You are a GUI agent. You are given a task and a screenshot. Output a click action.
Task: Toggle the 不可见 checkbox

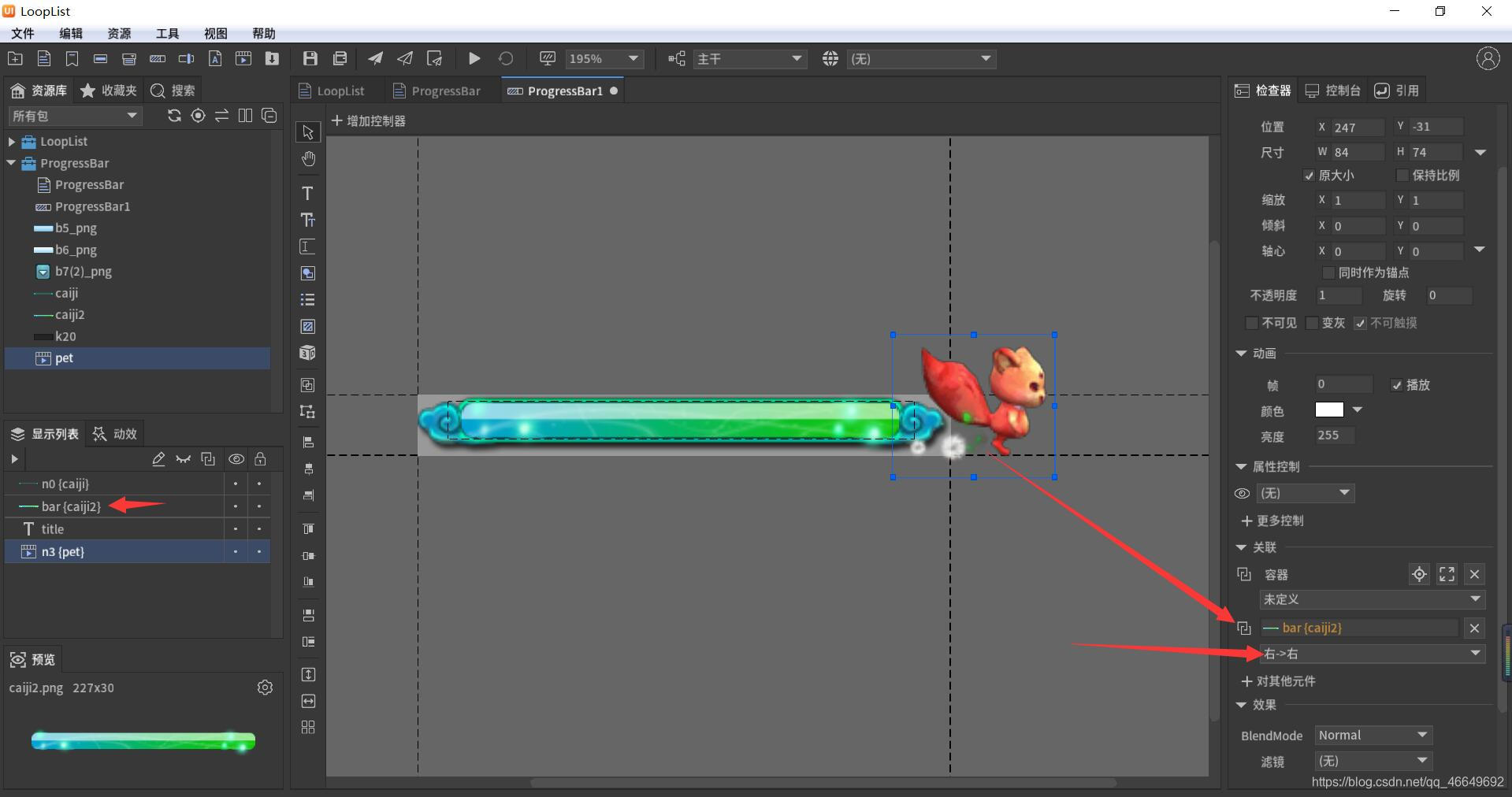tap(1251, 323)
